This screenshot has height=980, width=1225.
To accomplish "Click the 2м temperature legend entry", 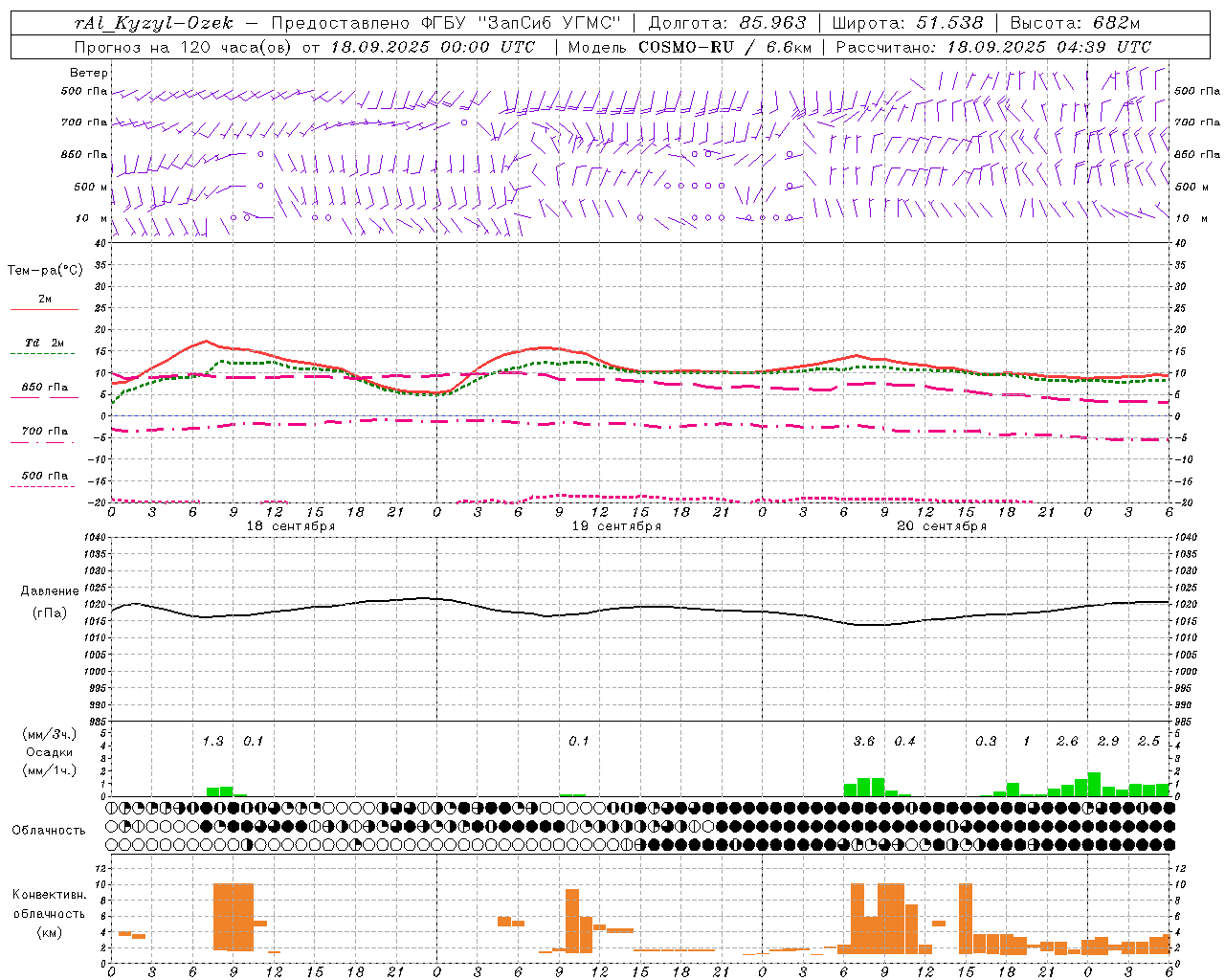I will pyautogui.click(x=45, y=299).
